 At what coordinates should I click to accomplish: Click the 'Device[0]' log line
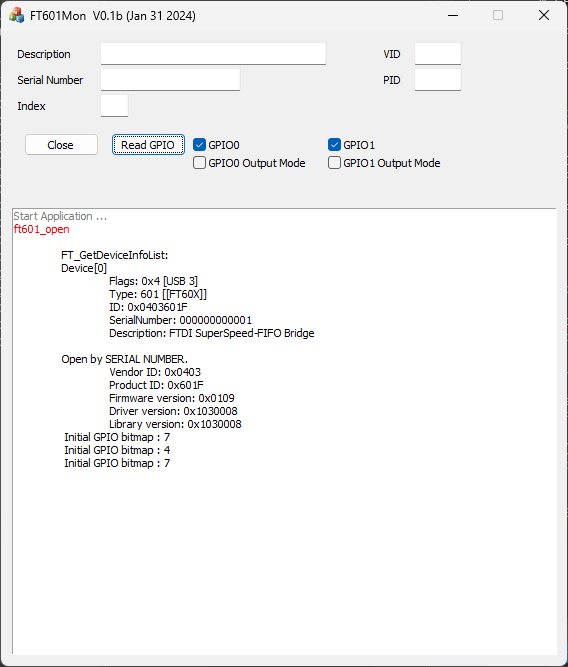pyautogui.click(x=84, y=268)
